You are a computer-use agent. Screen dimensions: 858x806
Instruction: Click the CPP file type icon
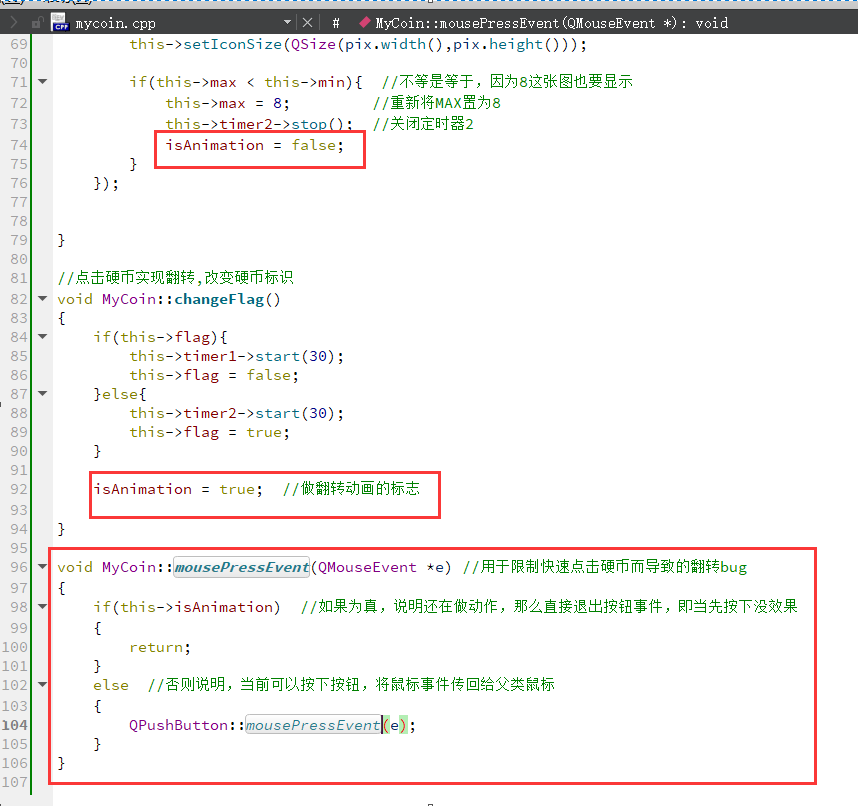(x=60, y=22)
